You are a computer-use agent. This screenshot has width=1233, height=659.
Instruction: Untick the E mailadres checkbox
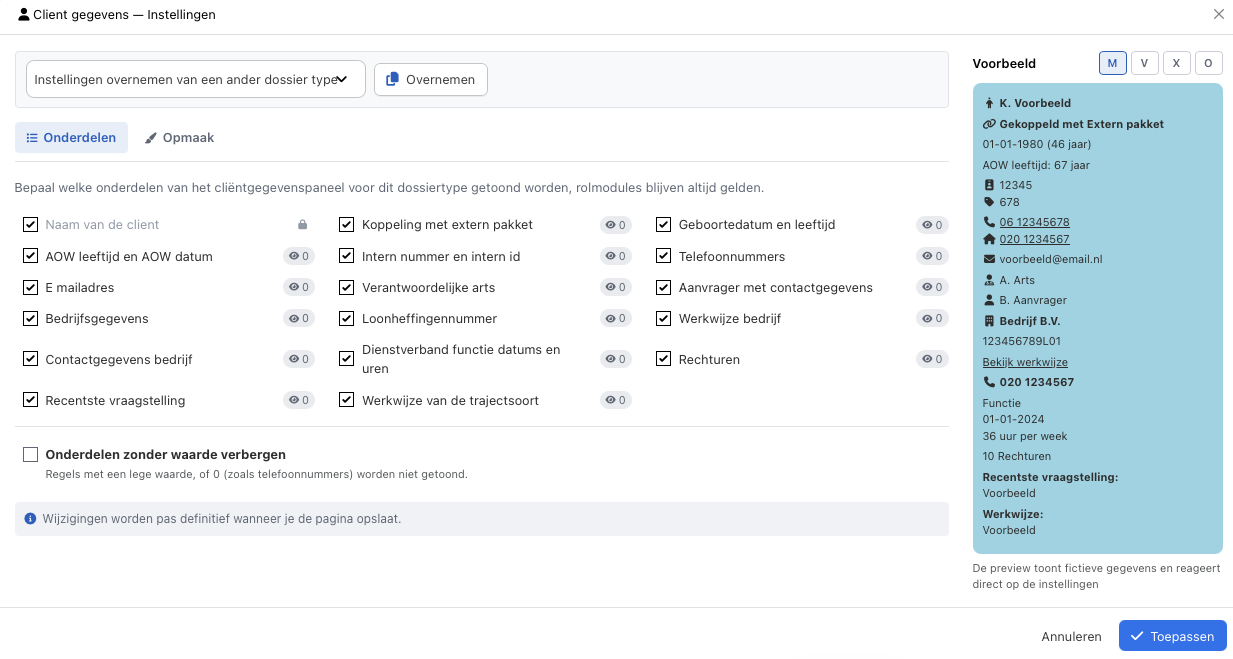(30, 288)
